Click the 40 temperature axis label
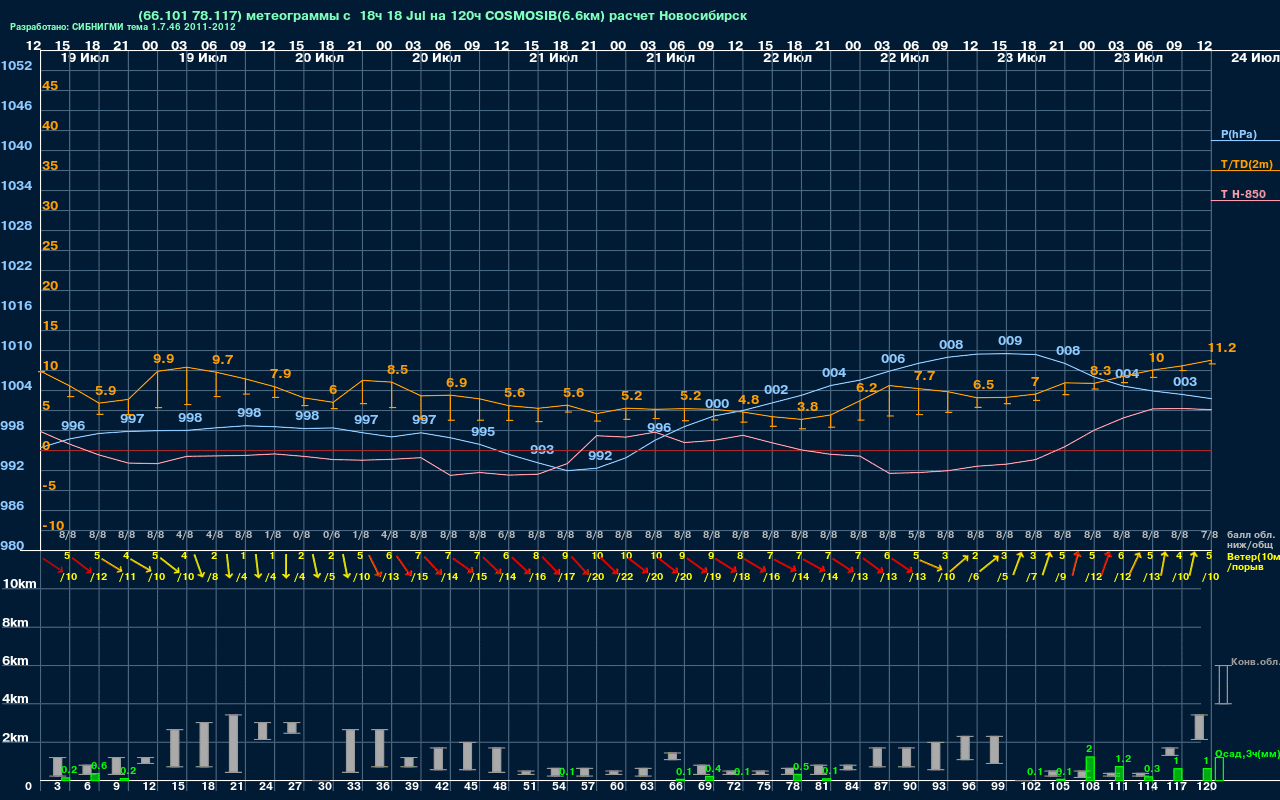Viewport: 1280px width, 800px height. [50, 126]
